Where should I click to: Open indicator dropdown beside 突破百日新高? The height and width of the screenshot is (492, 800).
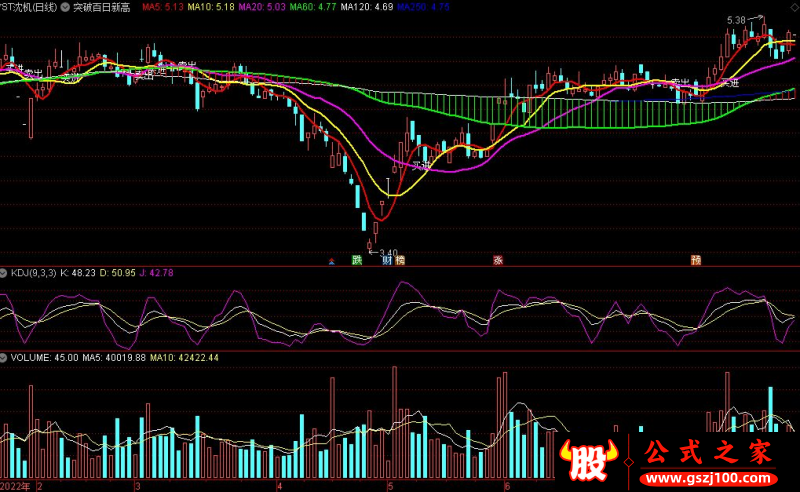(x=65, y=7)
